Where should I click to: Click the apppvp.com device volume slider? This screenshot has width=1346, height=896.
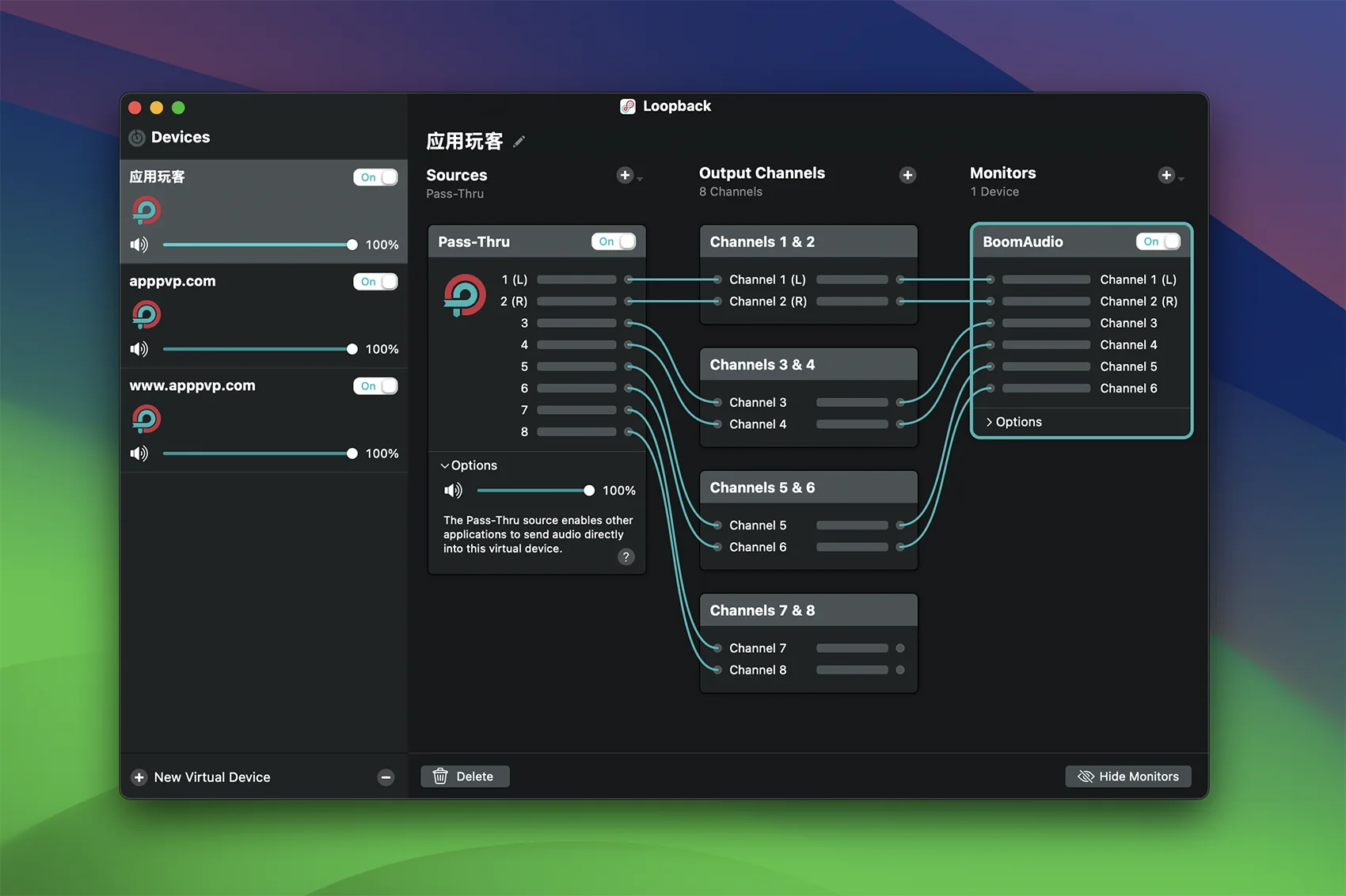(259, 349)
